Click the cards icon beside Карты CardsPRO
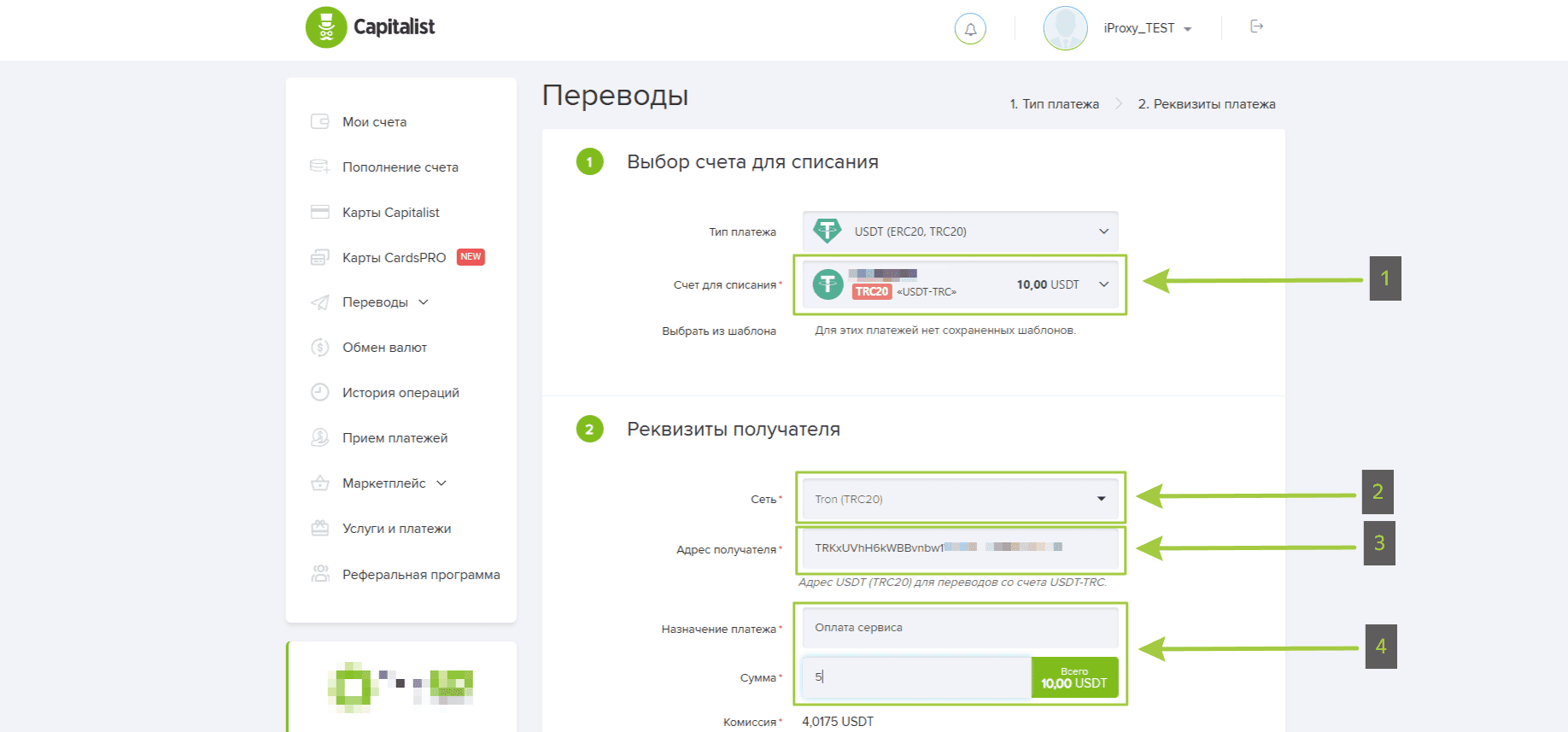 click(x=320, y=257)
